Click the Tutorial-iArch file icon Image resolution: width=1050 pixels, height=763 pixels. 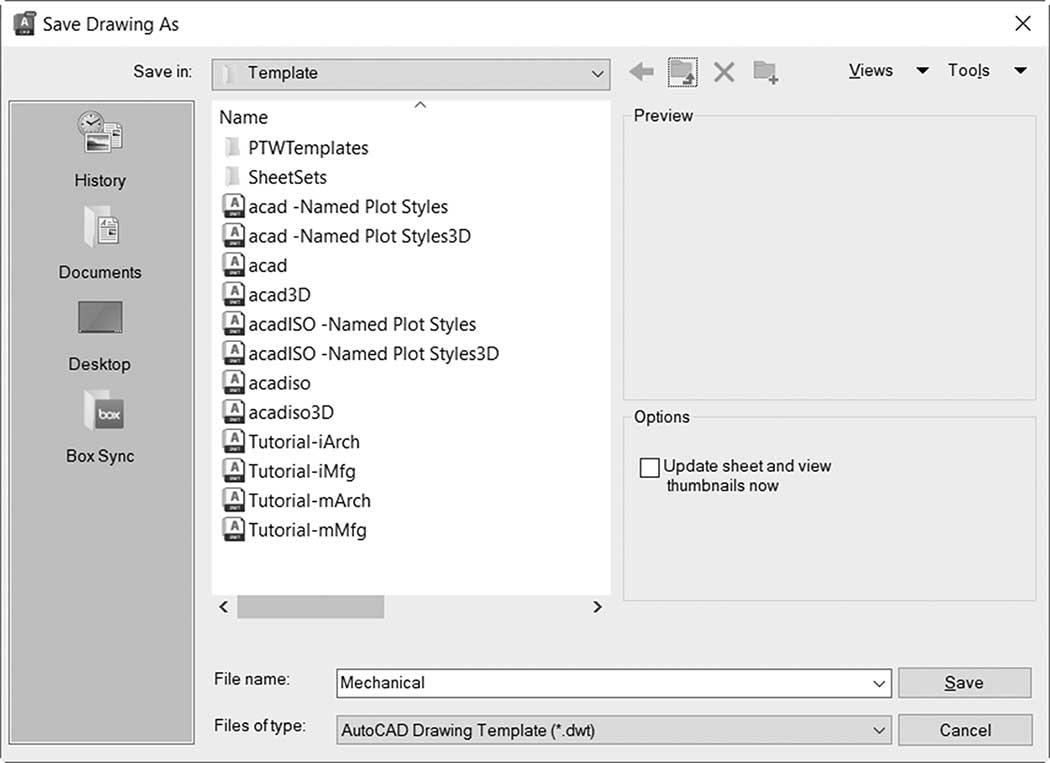(233, 441)
